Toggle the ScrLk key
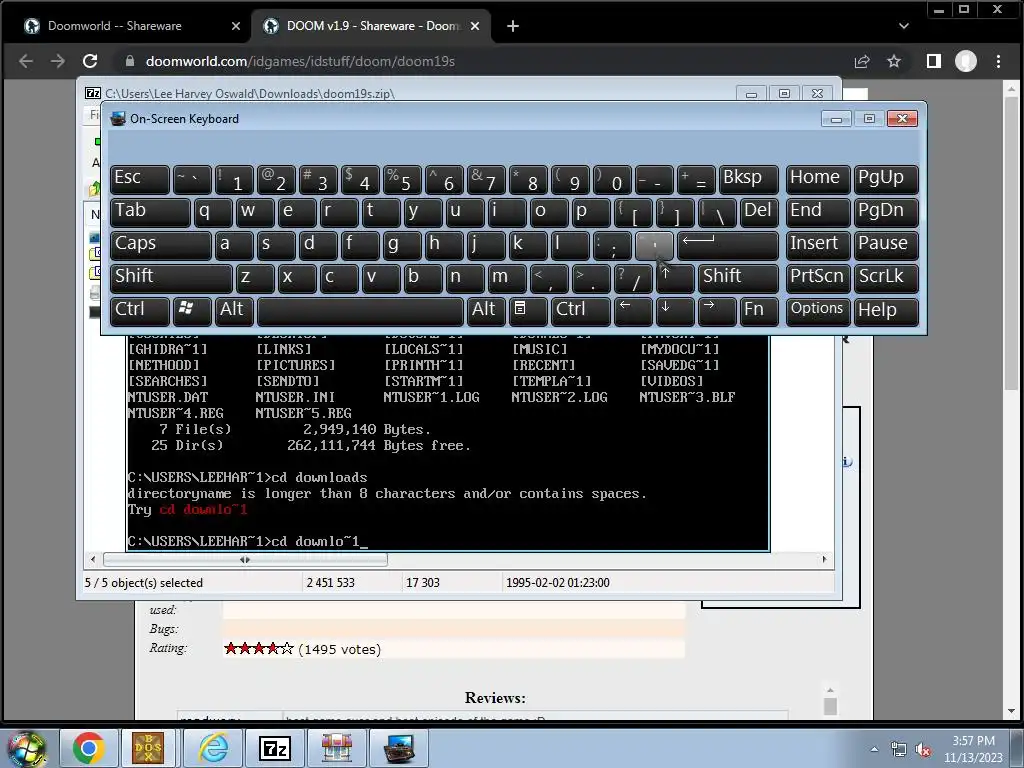The image size is (1024, 768). (886, 278)
